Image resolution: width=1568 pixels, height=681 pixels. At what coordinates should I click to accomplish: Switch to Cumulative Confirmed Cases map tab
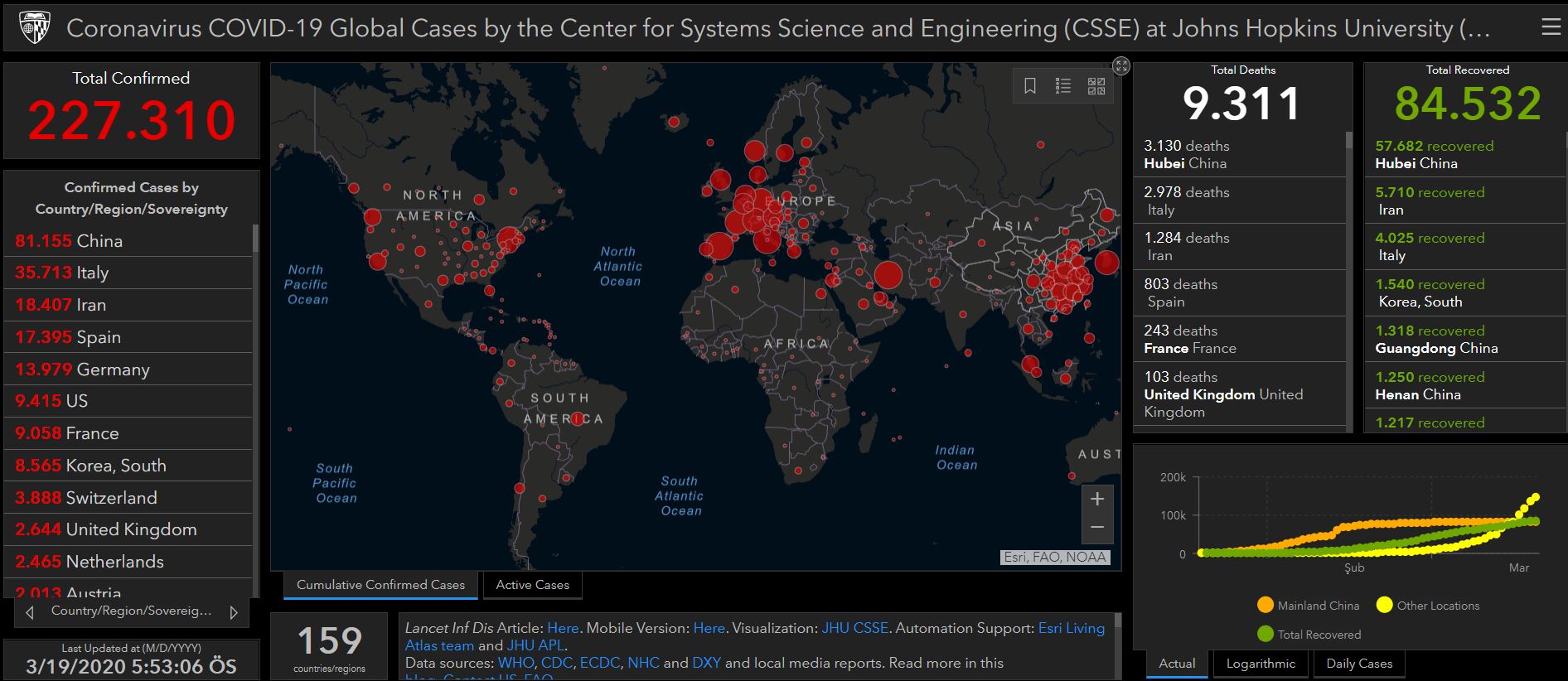click(x=381, y=585)
